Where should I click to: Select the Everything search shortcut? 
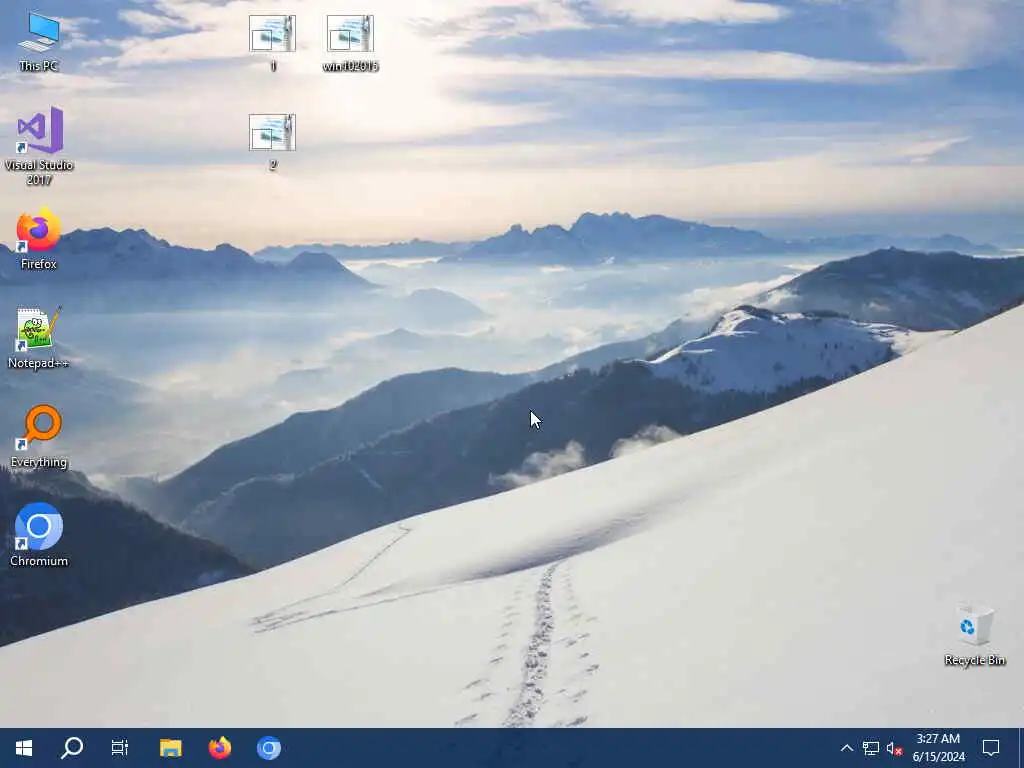click(39, 436)
